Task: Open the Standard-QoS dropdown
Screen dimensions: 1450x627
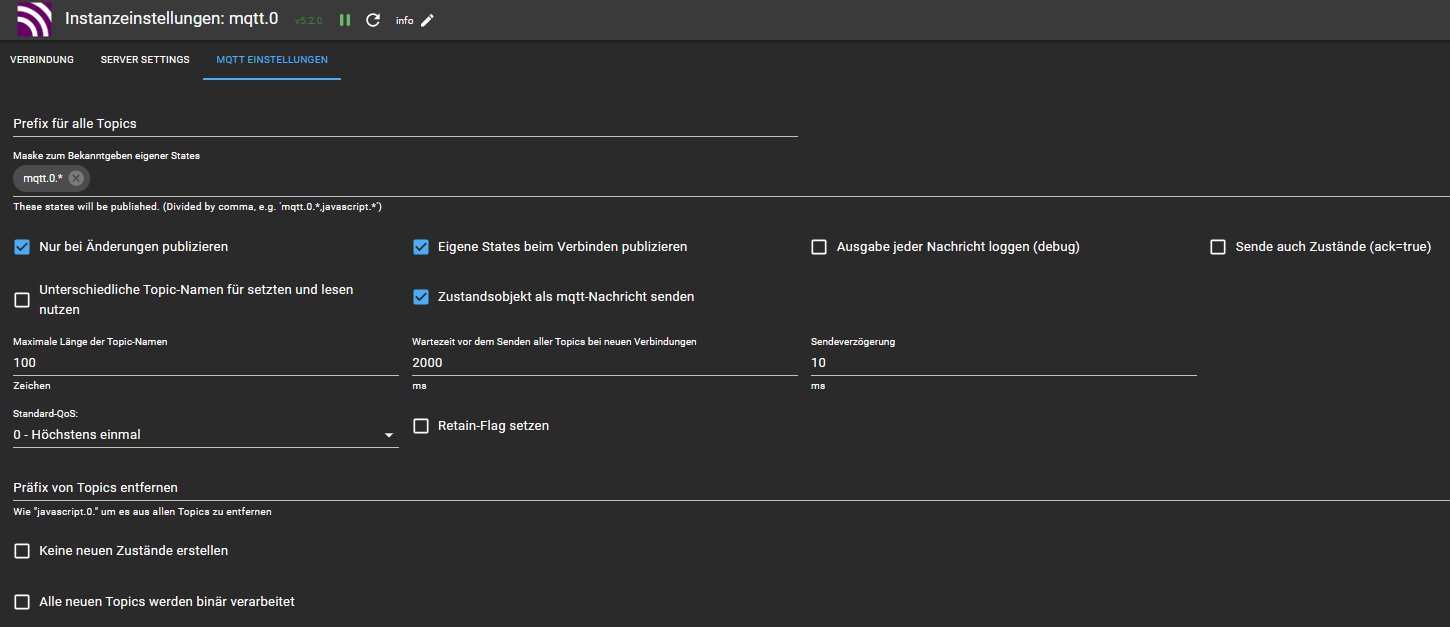Action: click(206, 435)
